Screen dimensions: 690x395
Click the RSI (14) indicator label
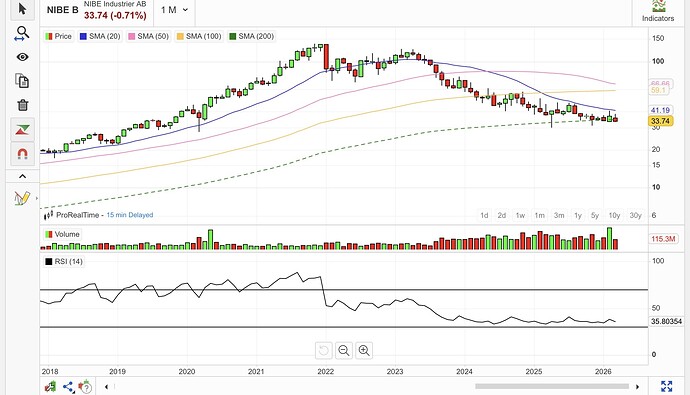pyautogui.click(x=64, y=261)
